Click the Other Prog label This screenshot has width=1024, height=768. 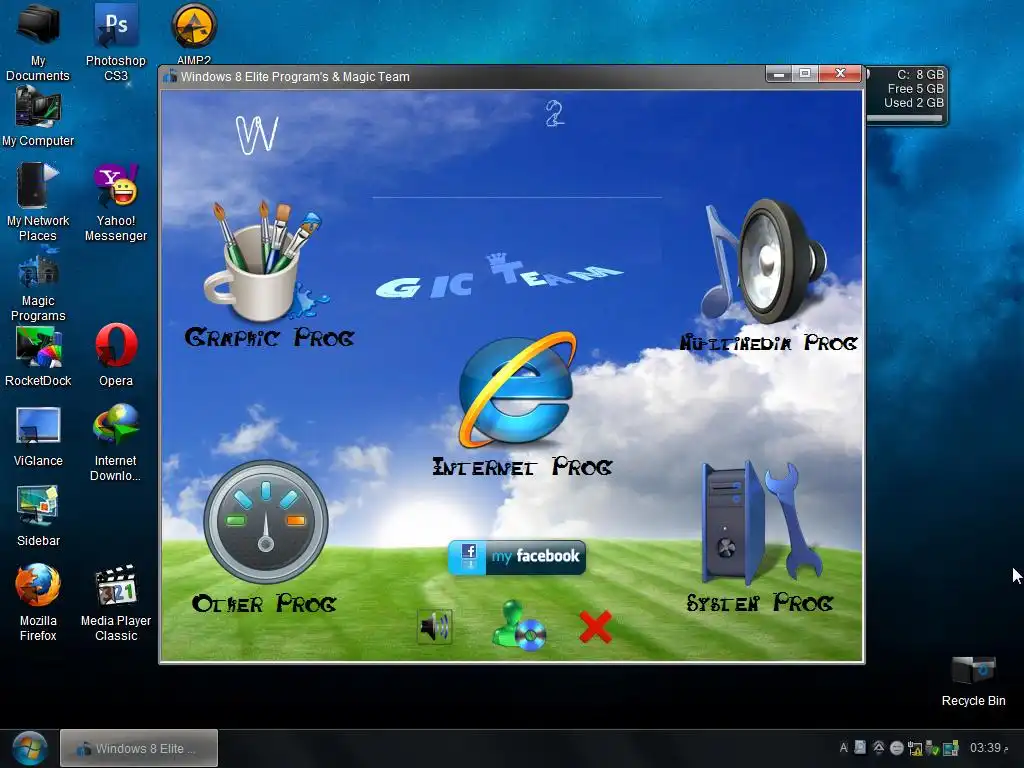click(264, 603)
